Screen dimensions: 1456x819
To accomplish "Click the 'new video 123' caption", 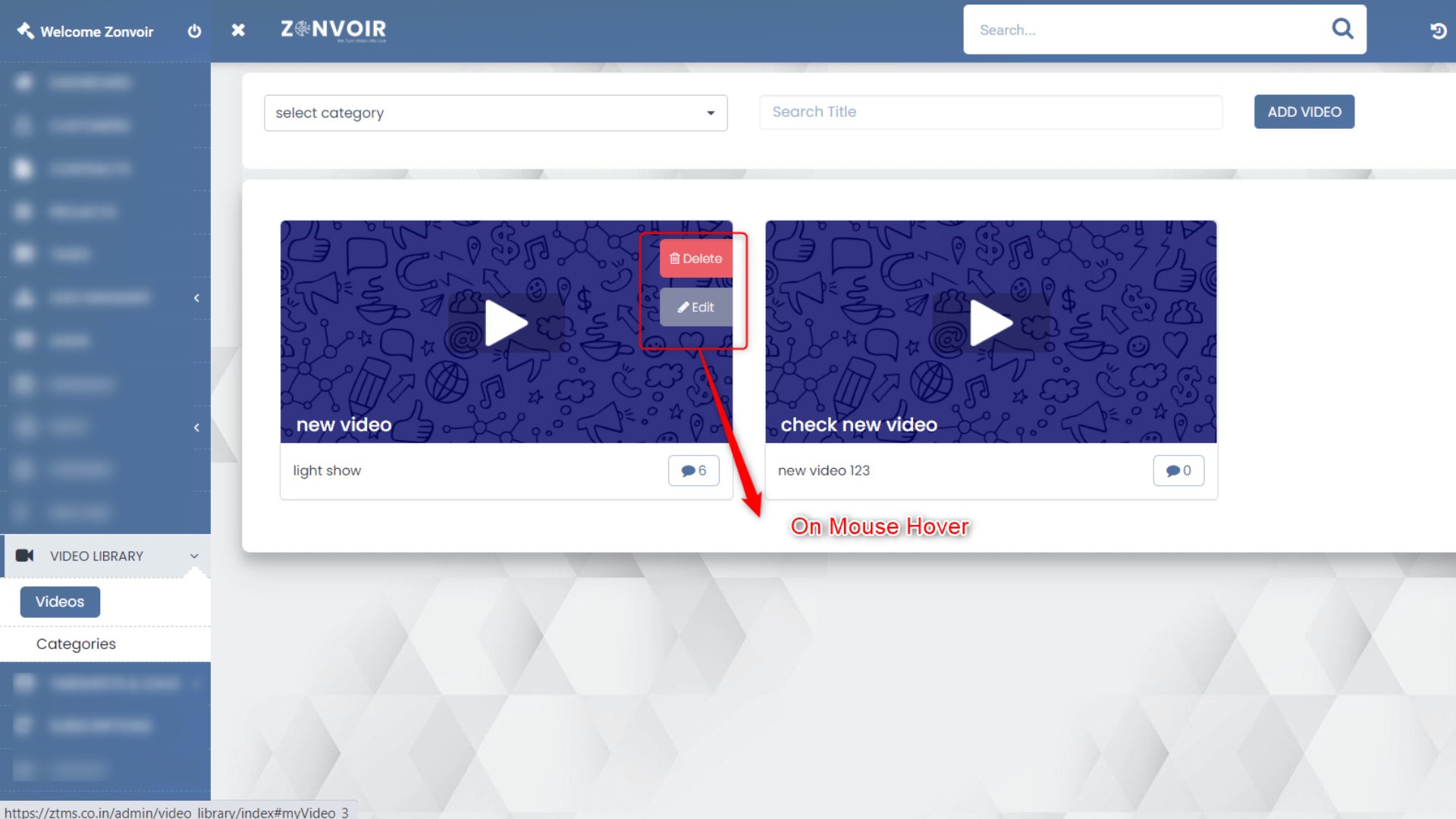I will point(824,471).
